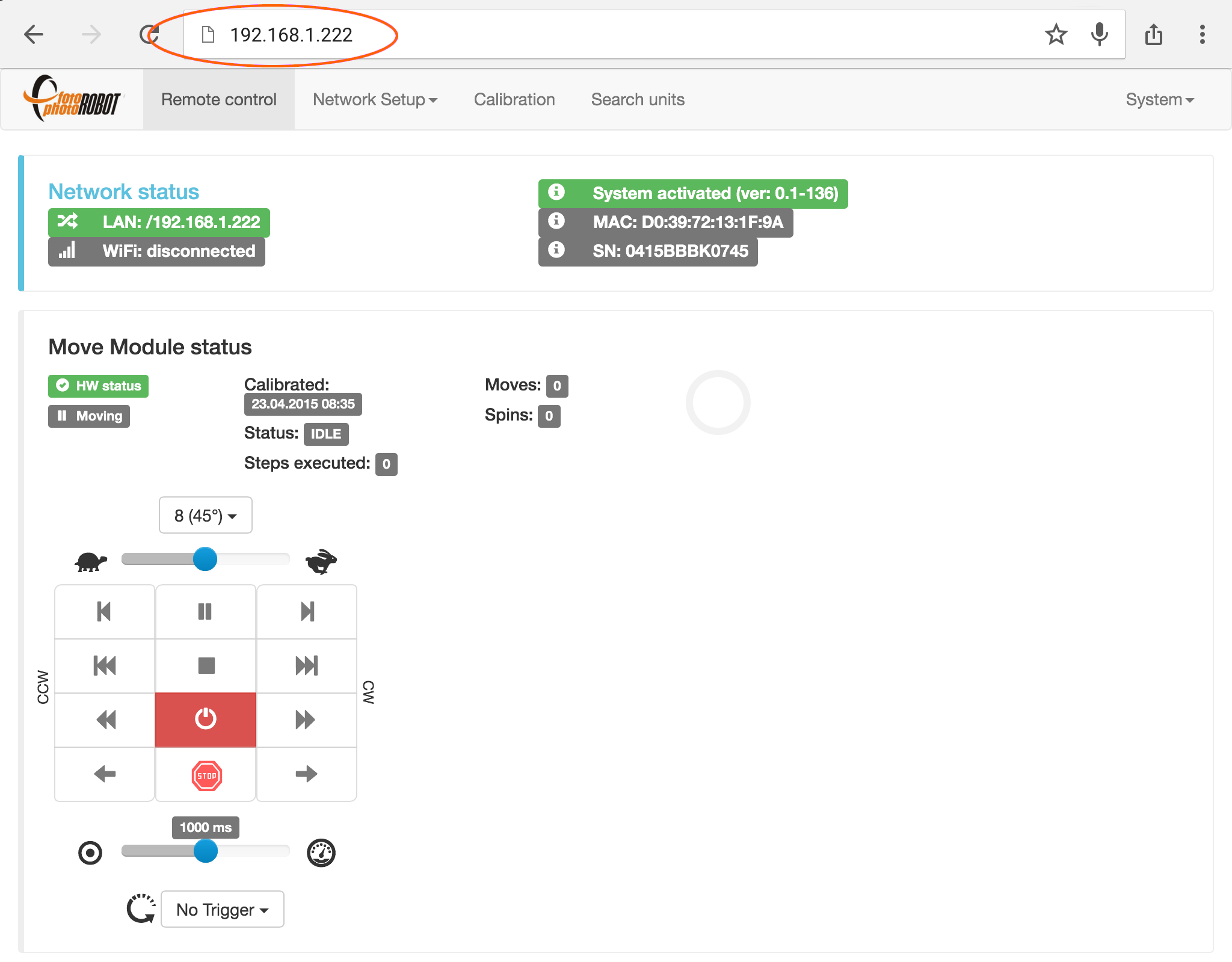Open the Network Setup dropdown menu
Viewport: 1232px width, 962px height.
coord(375,99)
